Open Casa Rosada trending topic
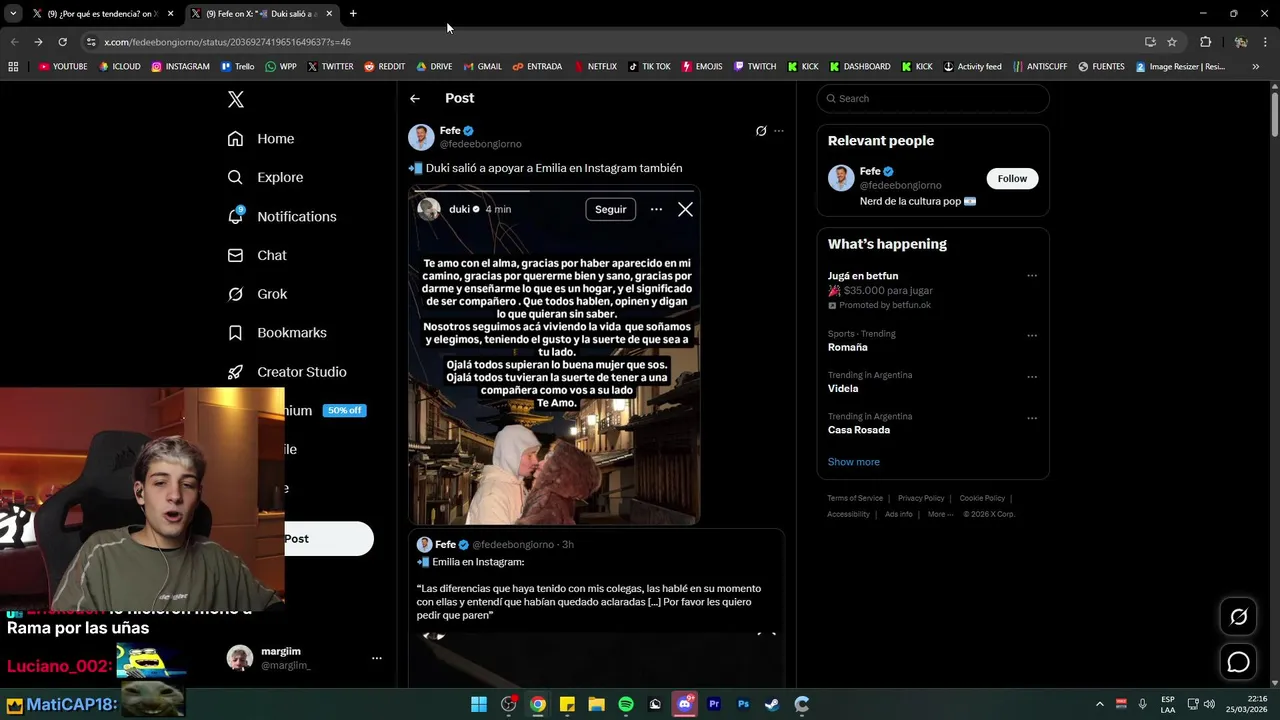Image resolution: width=1280 pixels, height=720 pixels. 859,430
